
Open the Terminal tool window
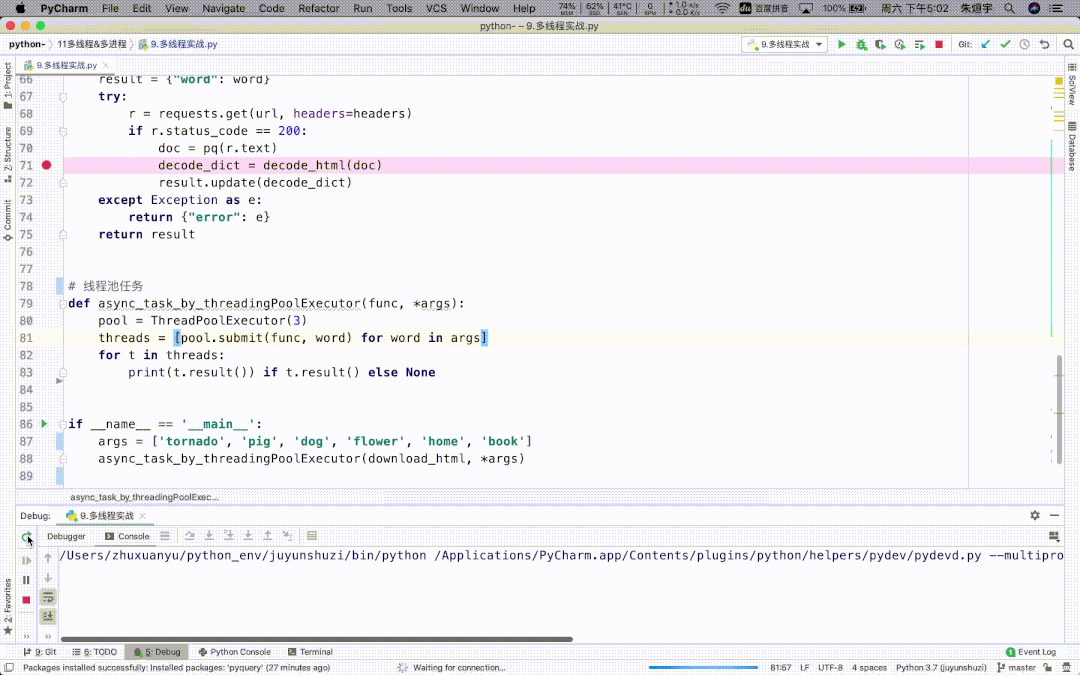point(310,652)
